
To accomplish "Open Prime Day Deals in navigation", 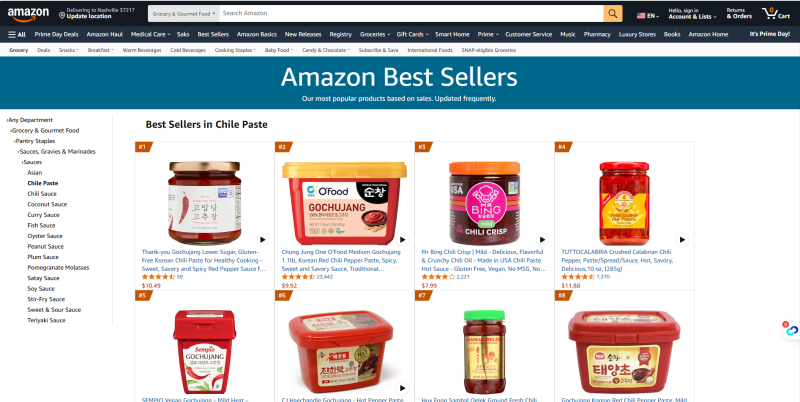I will (x=56, y=34).
